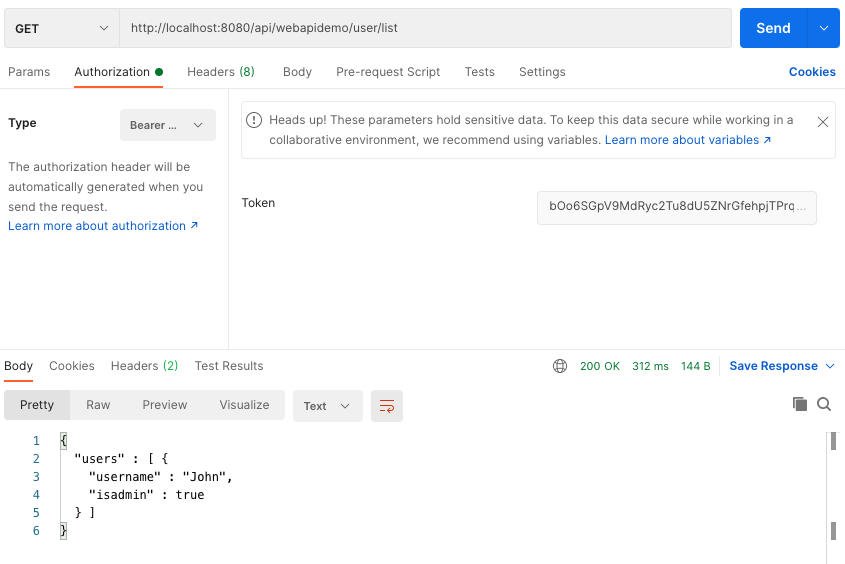Select the Raw response view
Image resolution: width=845 pixels, height=564 pixels.
(x=98, y=405)
